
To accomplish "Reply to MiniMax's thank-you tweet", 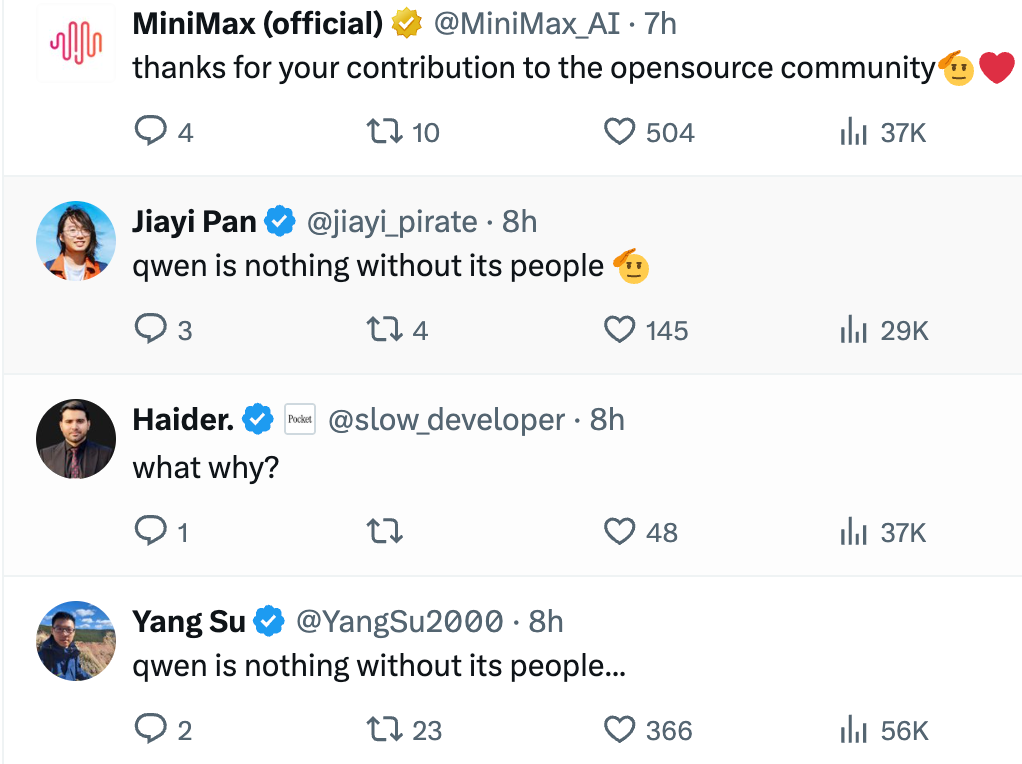I will tap(150, 132).
